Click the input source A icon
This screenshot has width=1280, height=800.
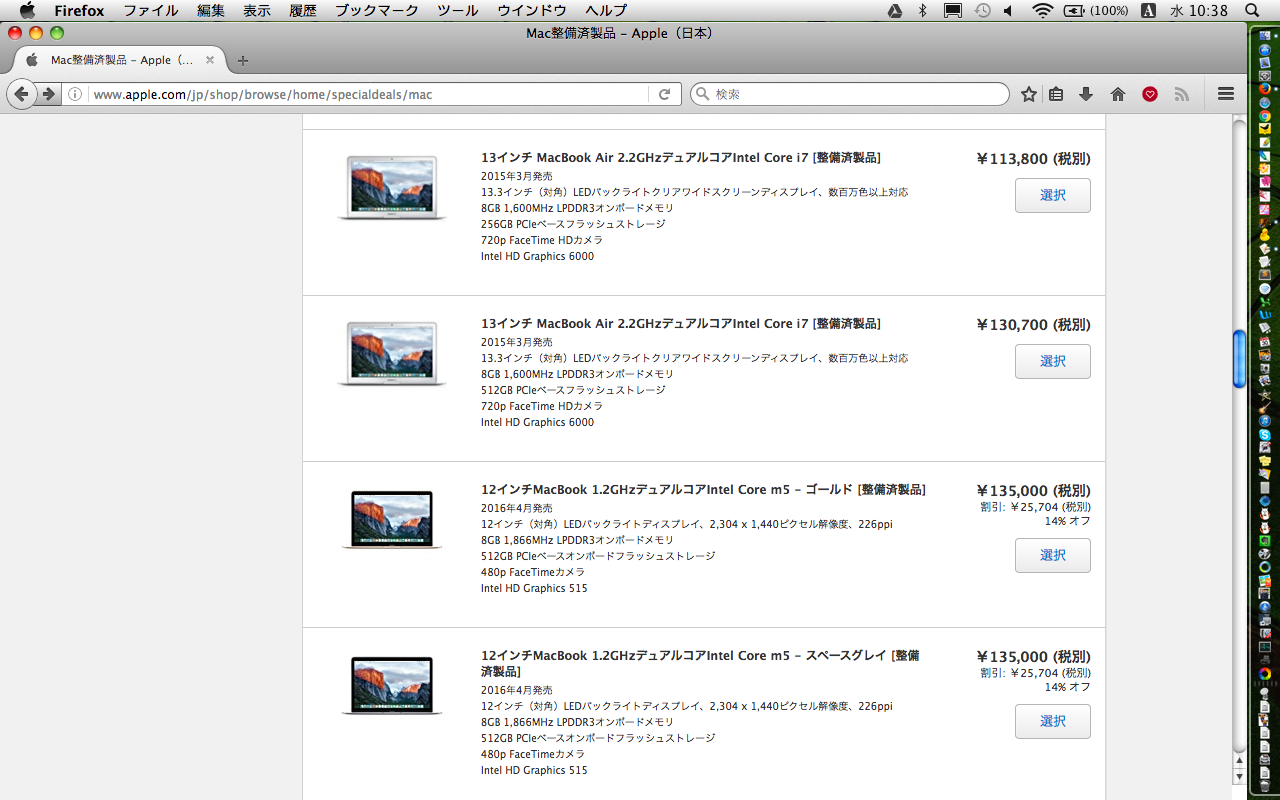[x=1148, y=10]
